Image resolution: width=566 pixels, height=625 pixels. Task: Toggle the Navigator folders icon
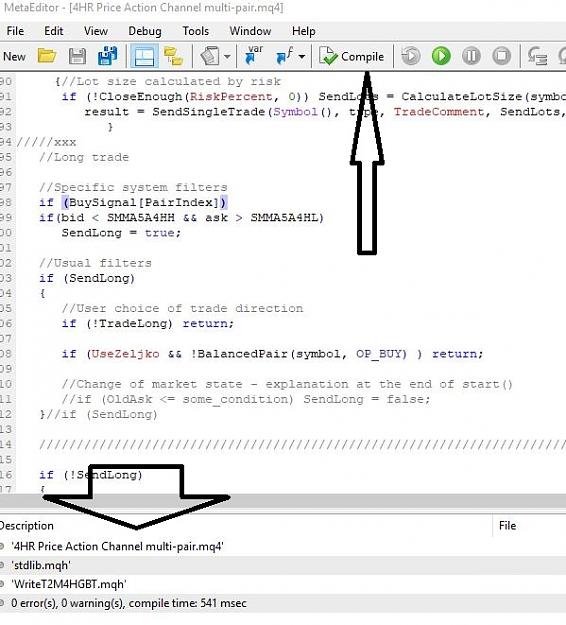[173, 56]
